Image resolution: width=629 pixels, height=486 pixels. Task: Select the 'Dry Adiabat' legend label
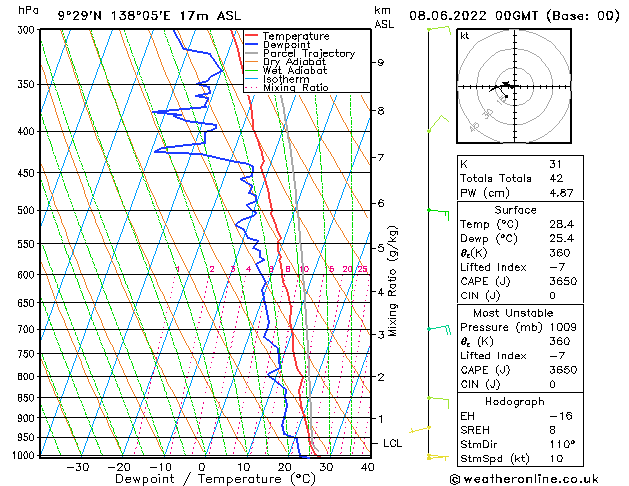click(x=294, y=62)
